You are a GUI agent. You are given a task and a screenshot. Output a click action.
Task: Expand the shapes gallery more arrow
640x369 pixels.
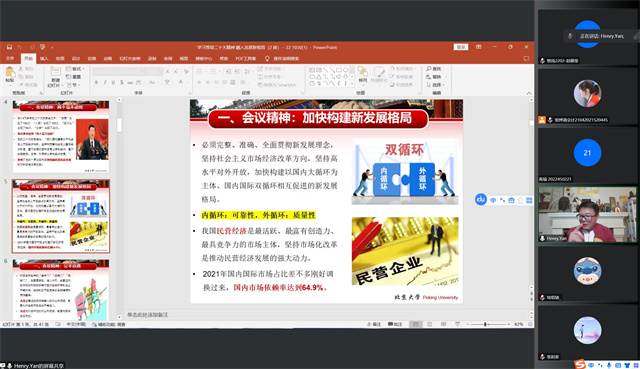[352, 84]
